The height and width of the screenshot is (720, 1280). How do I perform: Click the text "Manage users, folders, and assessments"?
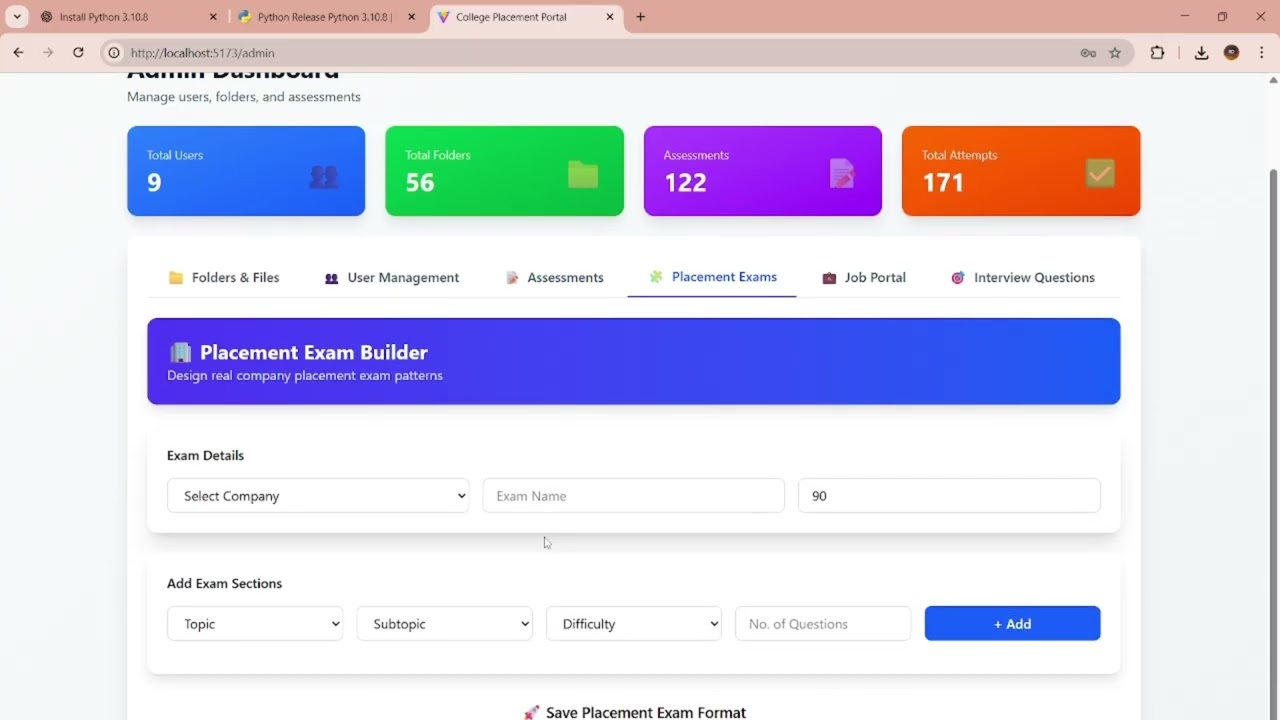244,97
